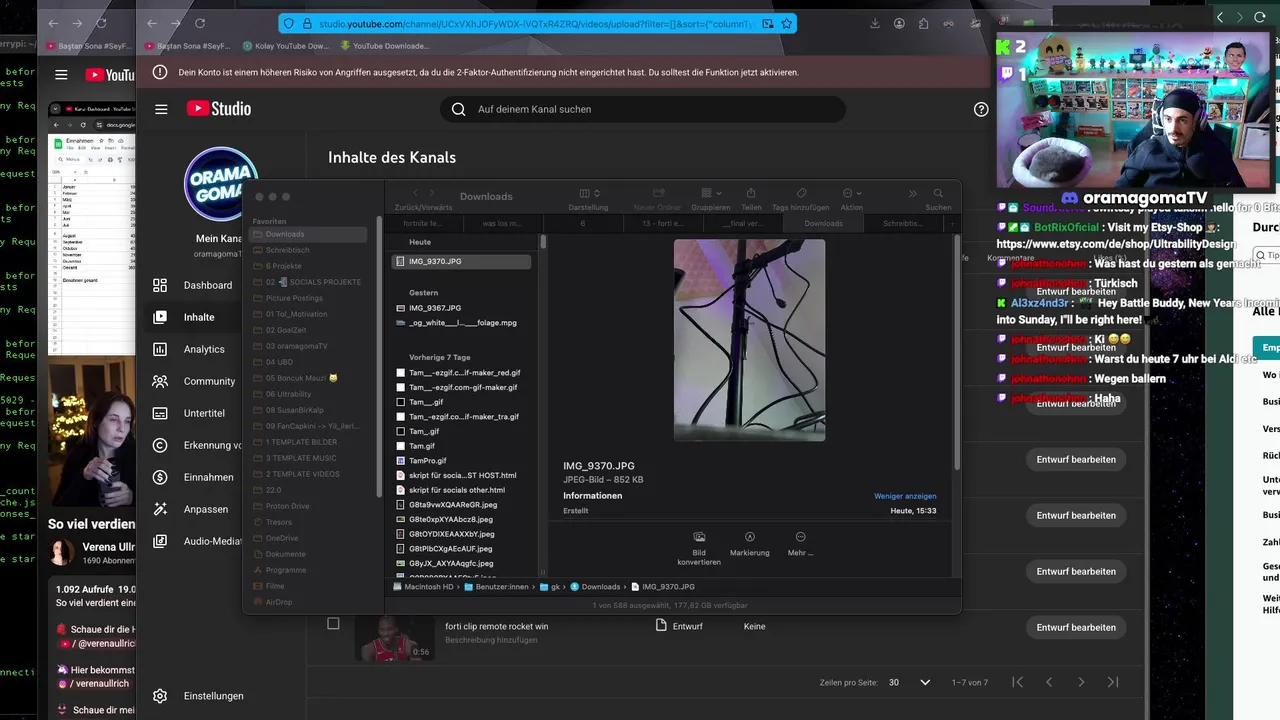
Task: Switch to Finder tab '__final ver...'
Action: pyautogui.click(x=742, y=224)
